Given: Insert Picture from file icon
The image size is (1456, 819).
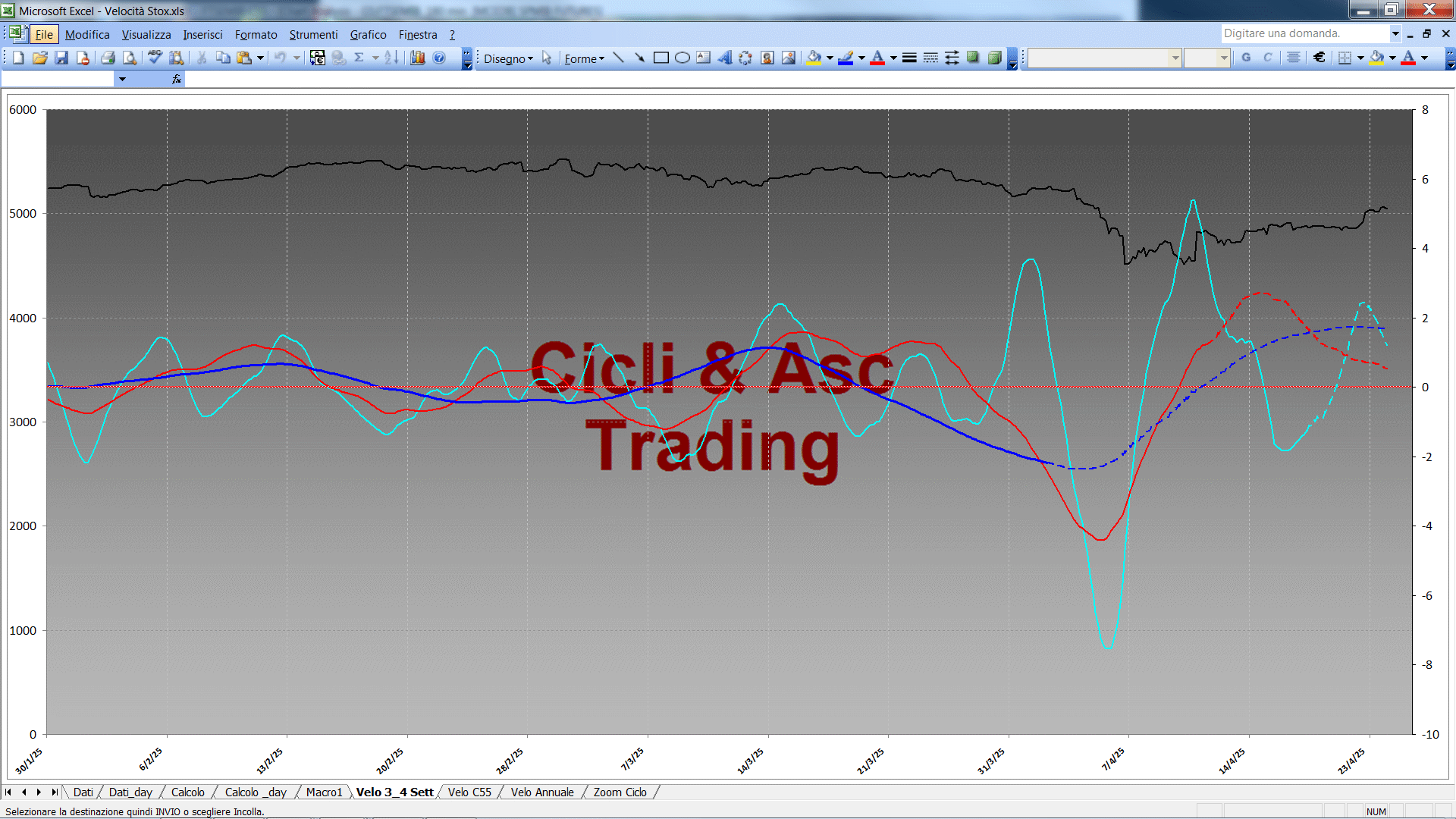Looking at the screenshot, I should click(x=789, y=58).
